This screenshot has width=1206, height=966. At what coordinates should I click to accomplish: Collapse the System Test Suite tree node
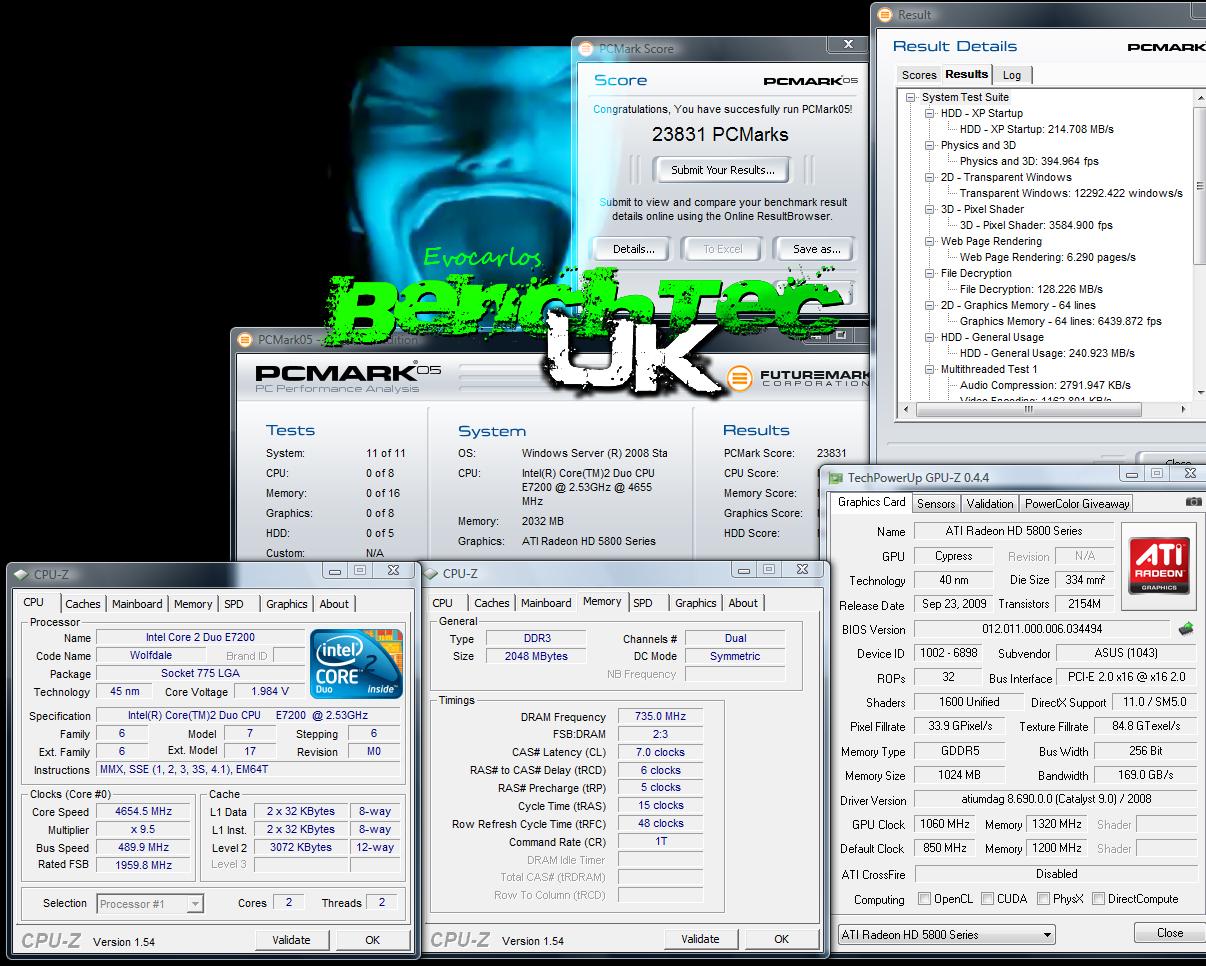[x=911, y=97]
